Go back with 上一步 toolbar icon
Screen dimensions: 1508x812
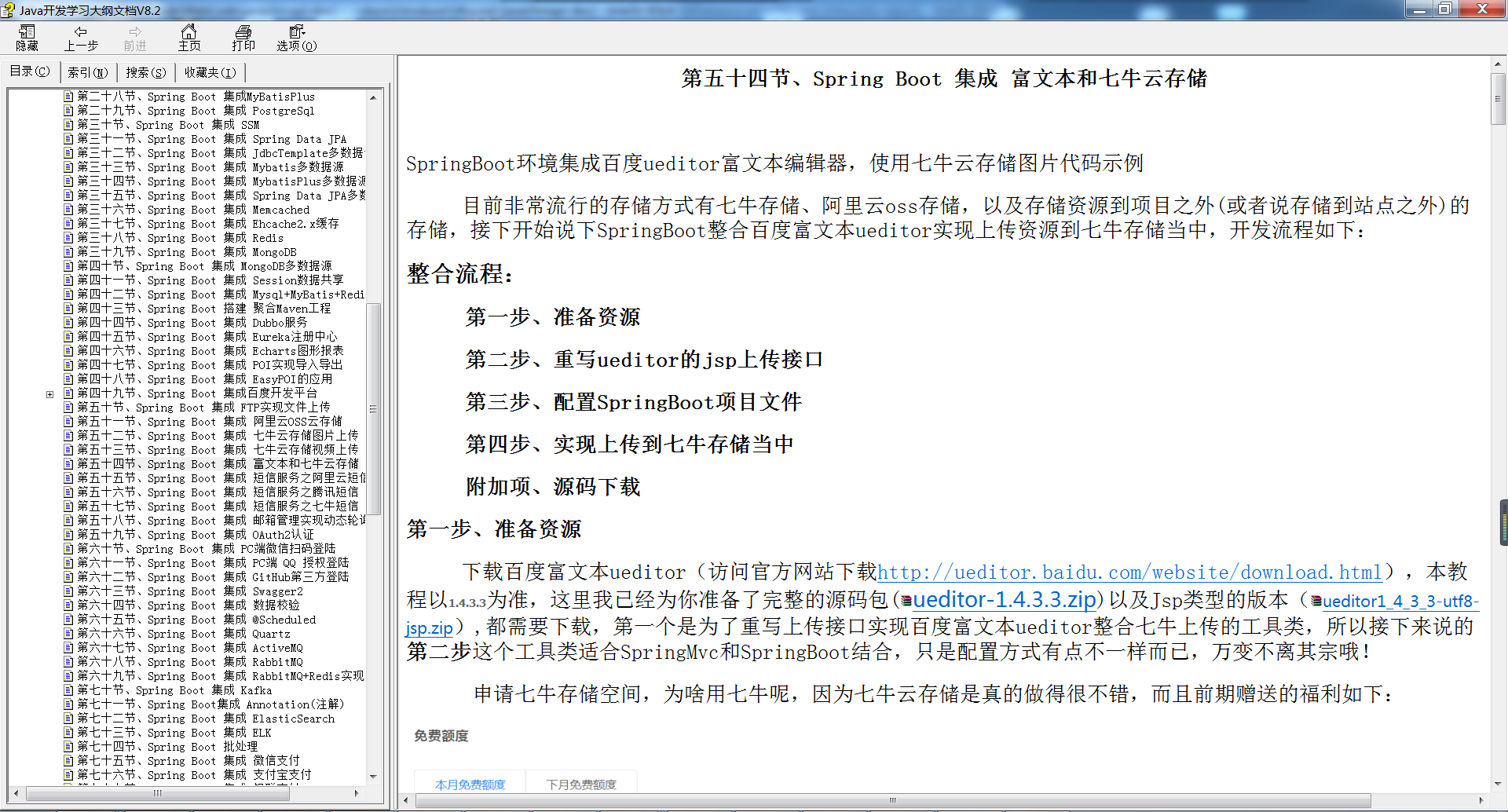click(x=81, y=38)
